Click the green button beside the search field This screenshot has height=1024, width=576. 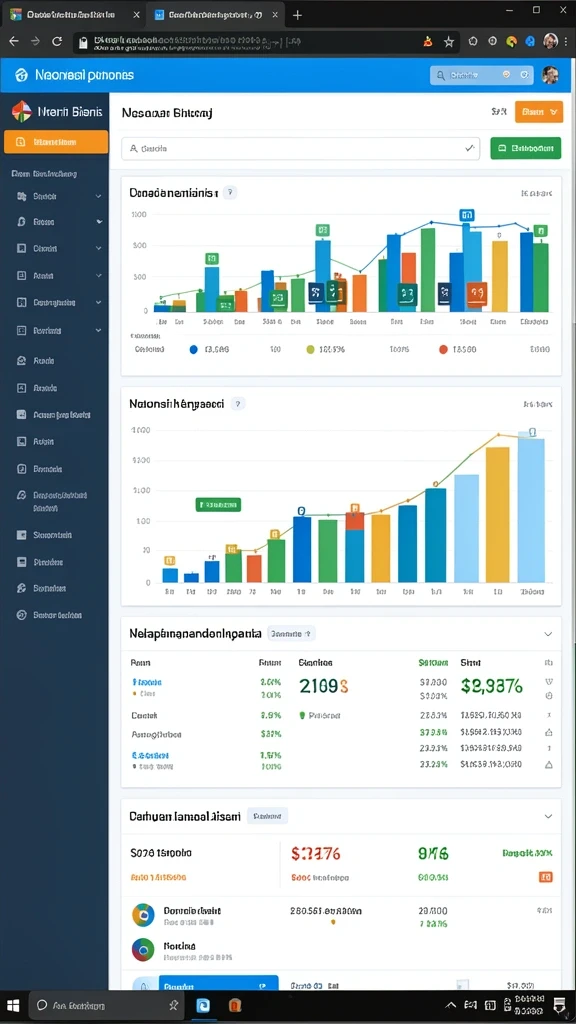point(525,148)
